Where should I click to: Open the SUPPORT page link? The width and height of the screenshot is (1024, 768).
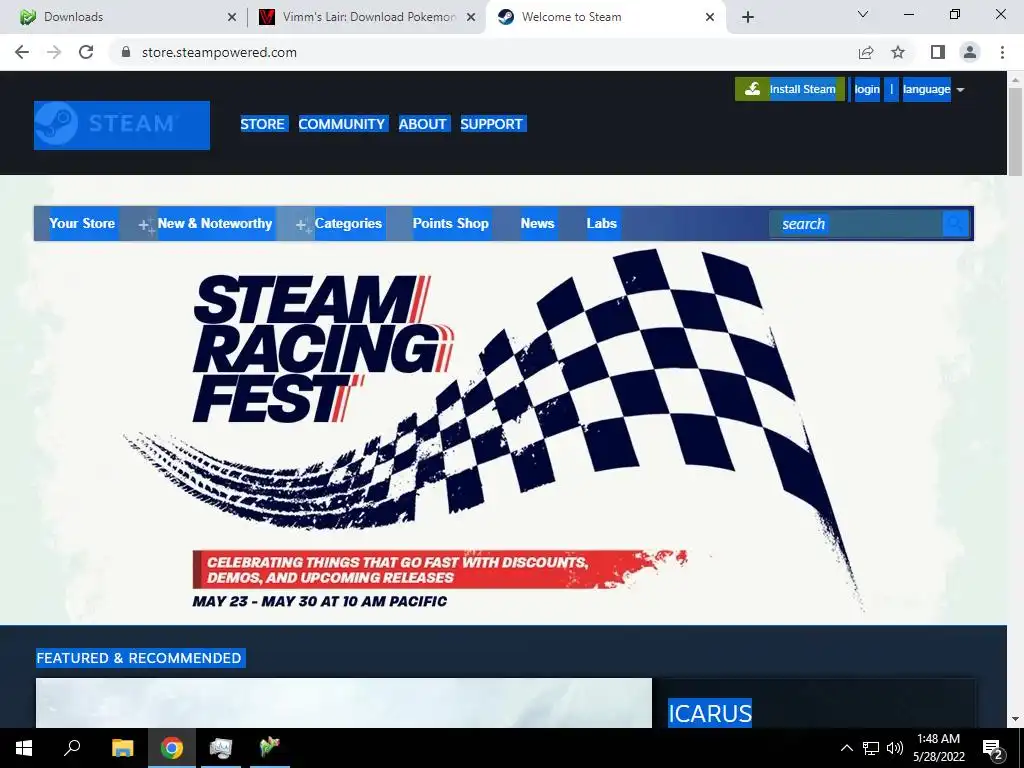[491, 124]
